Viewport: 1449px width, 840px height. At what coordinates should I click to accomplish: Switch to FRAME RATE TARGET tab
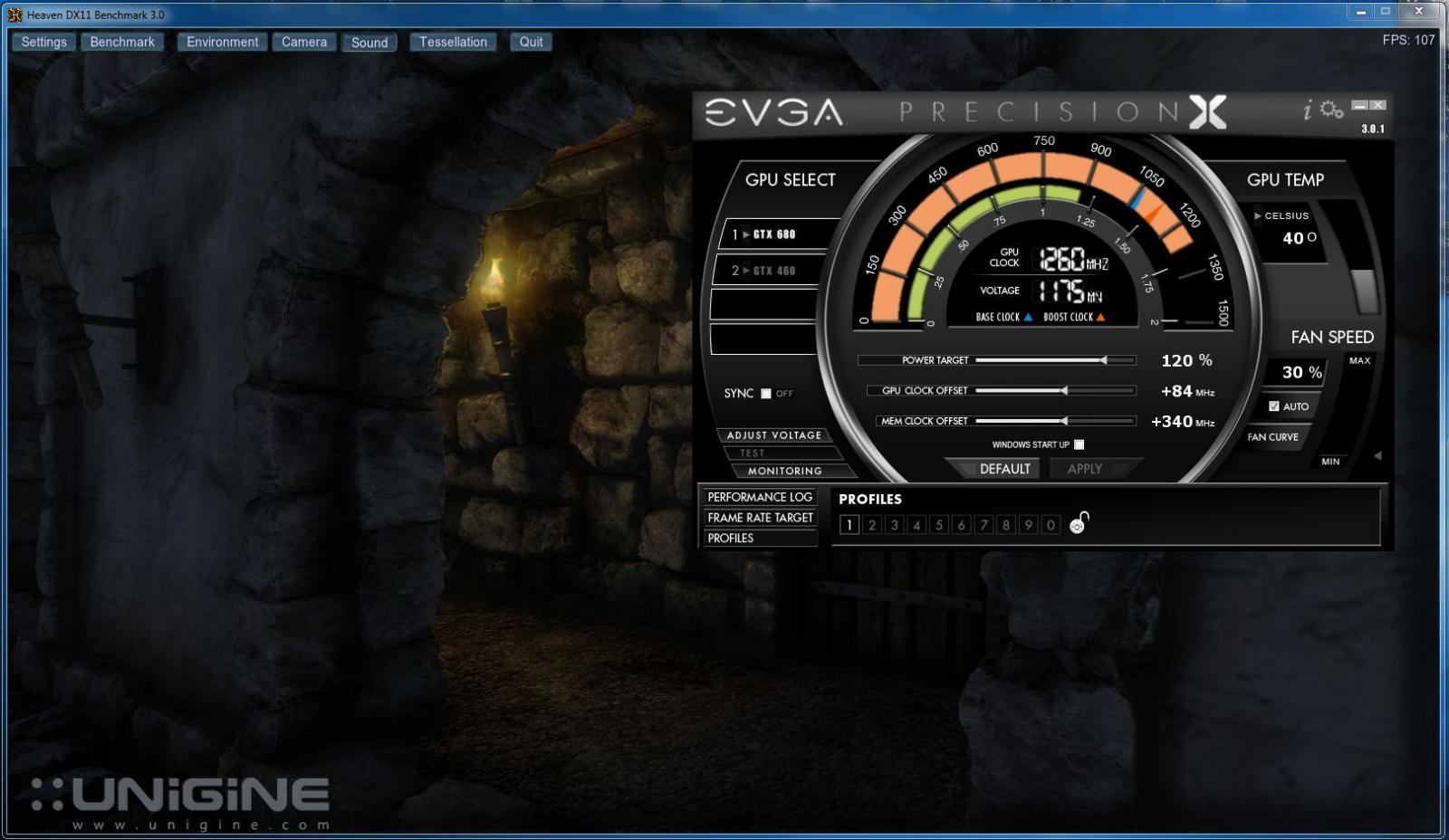[760, 518]
